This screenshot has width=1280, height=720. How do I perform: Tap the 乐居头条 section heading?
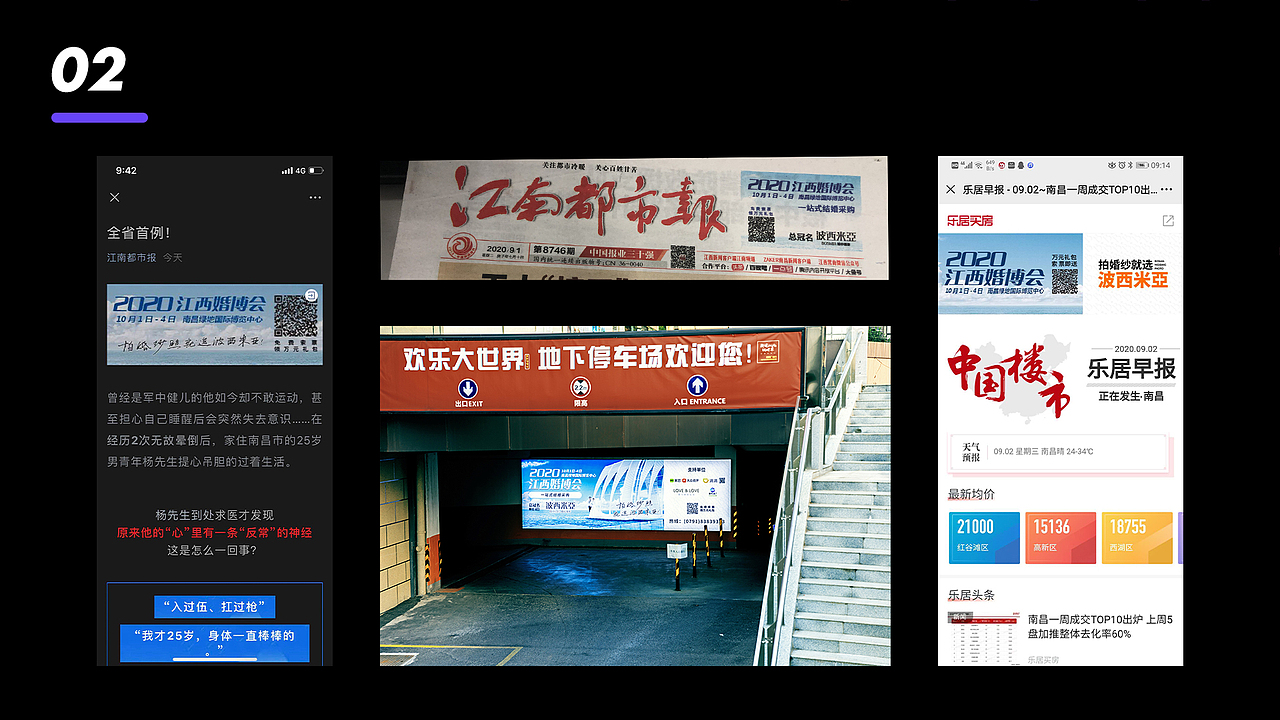(971, 595)
